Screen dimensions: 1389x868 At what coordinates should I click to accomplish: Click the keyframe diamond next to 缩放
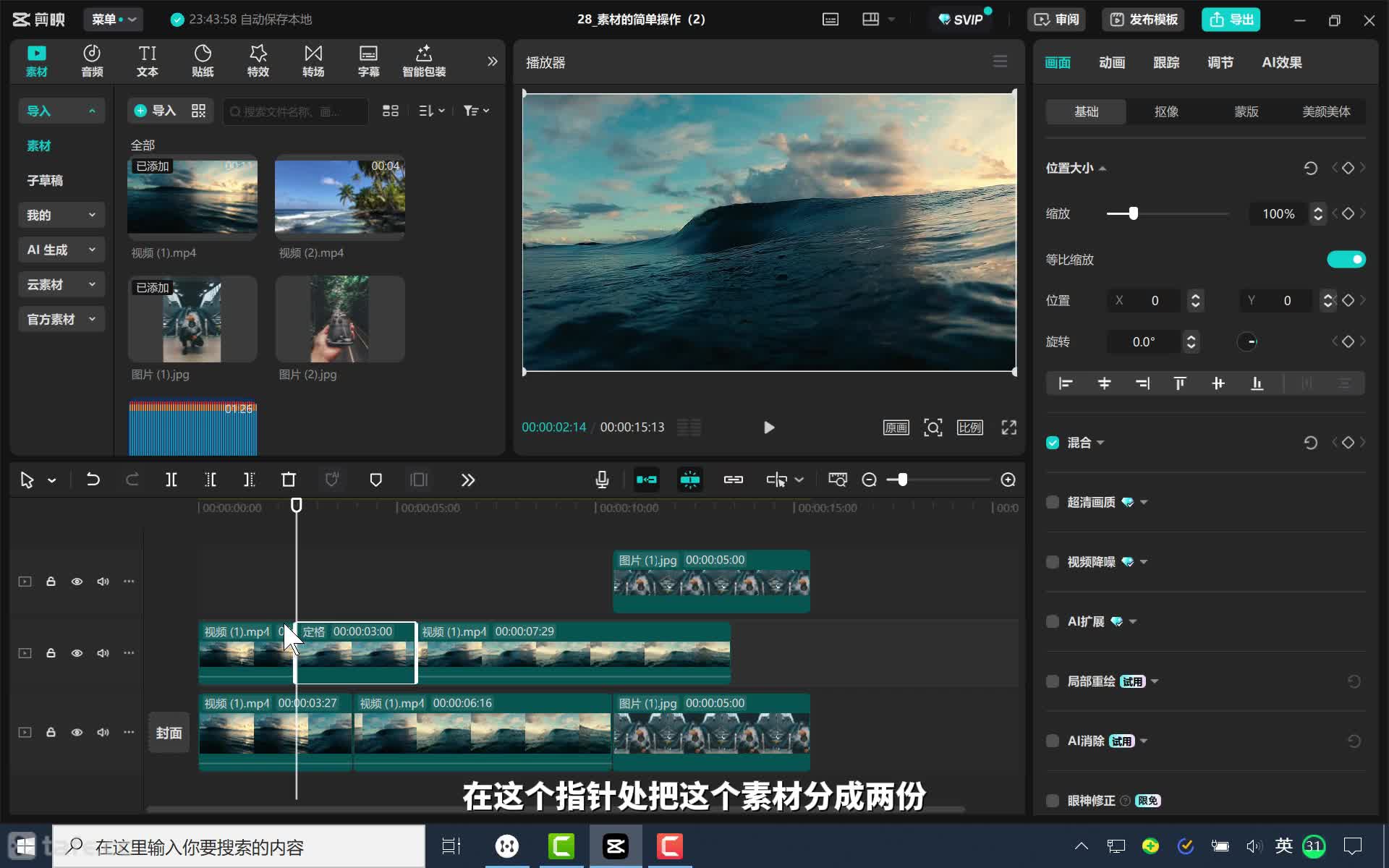[x=1348, y=213]
